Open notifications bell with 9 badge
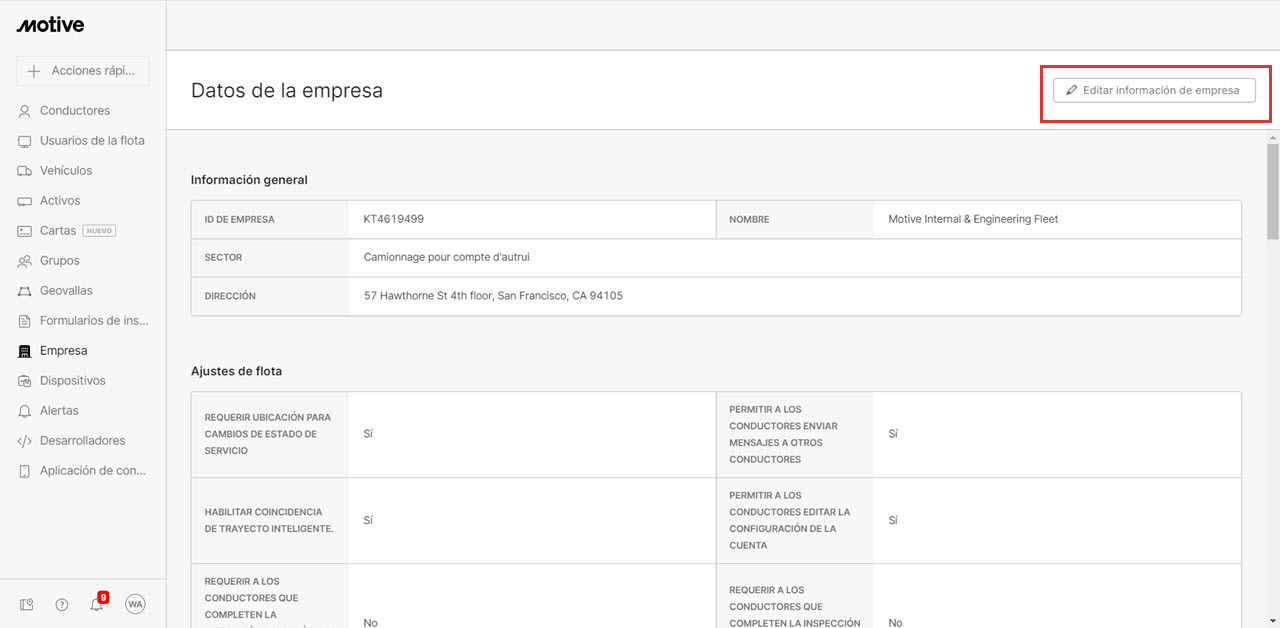Image resolution: width=1280 pixels, height=628 pixels. click(97, 604)
